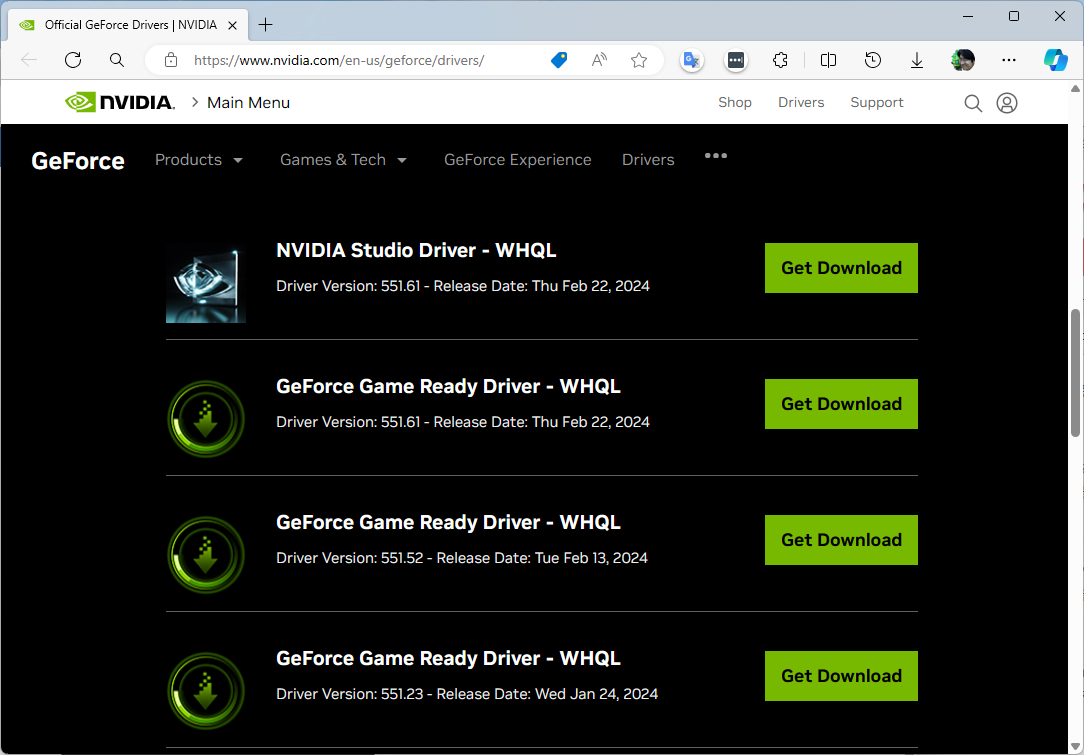The height and width of the screenshot is (755, 1084).
Task: Click NVIDIA Studio Driver - WHQL title
Action: (x=416, y=250)
